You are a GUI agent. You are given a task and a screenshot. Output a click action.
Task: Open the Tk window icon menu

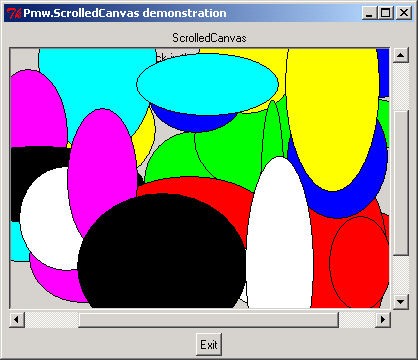pos(14,13)
